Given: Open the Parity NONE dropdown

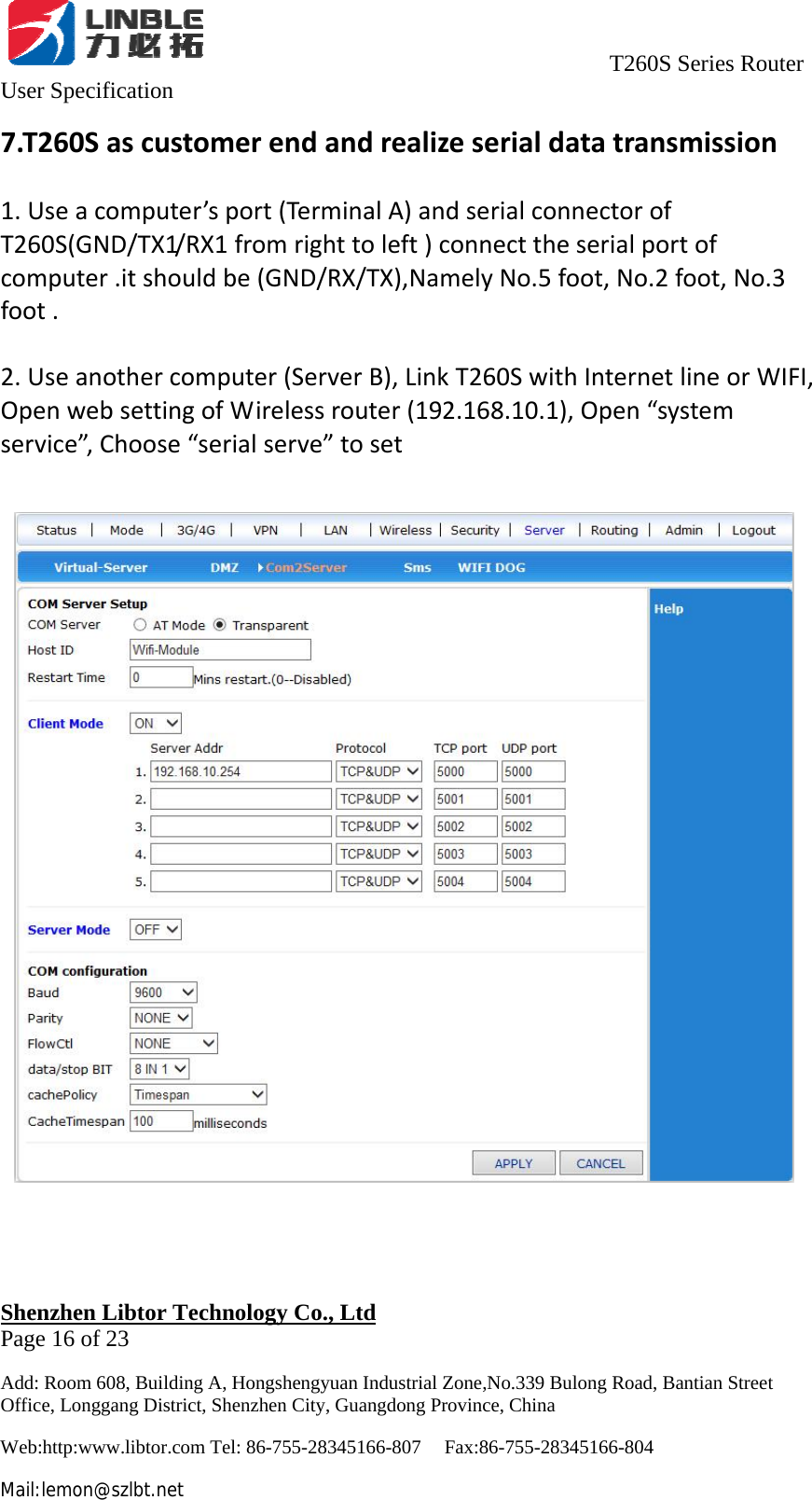Looking at the screenshot, I should (161, 1018).
